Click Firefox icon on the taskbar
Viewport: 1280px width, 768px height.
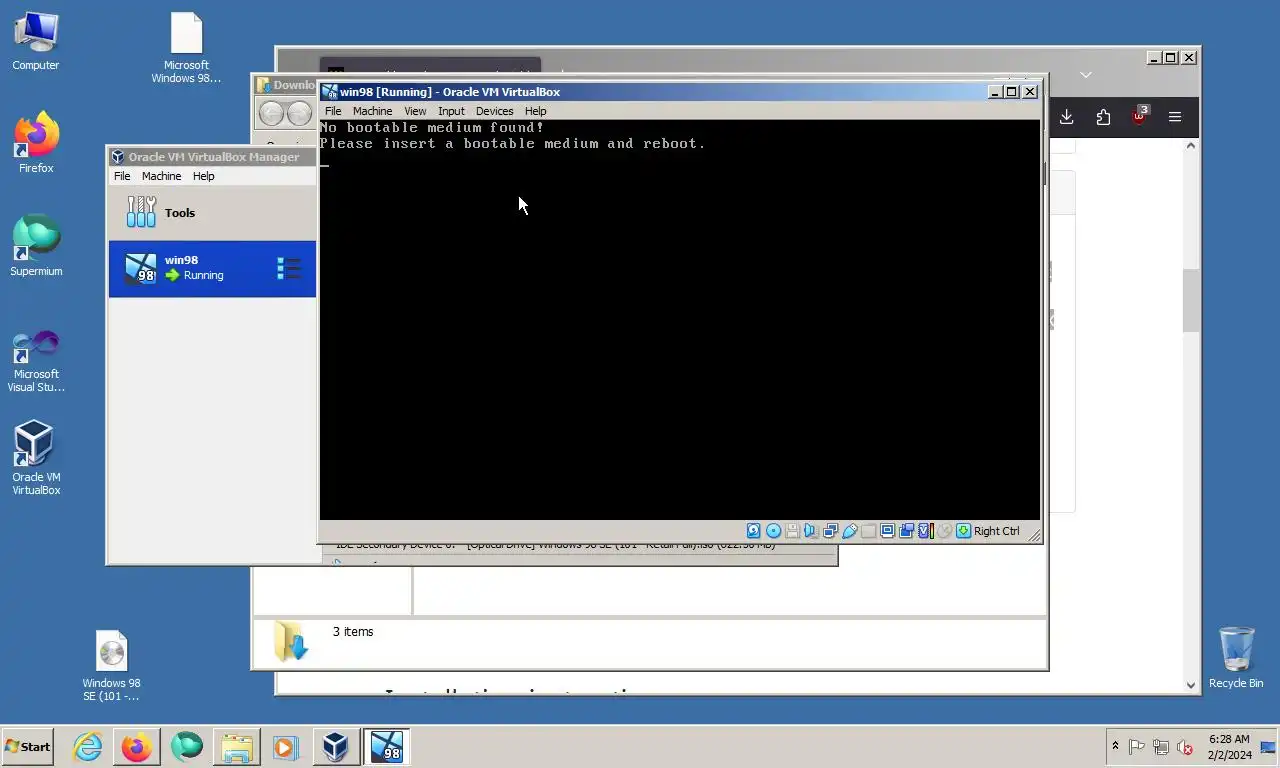click(x=137, y=746)
